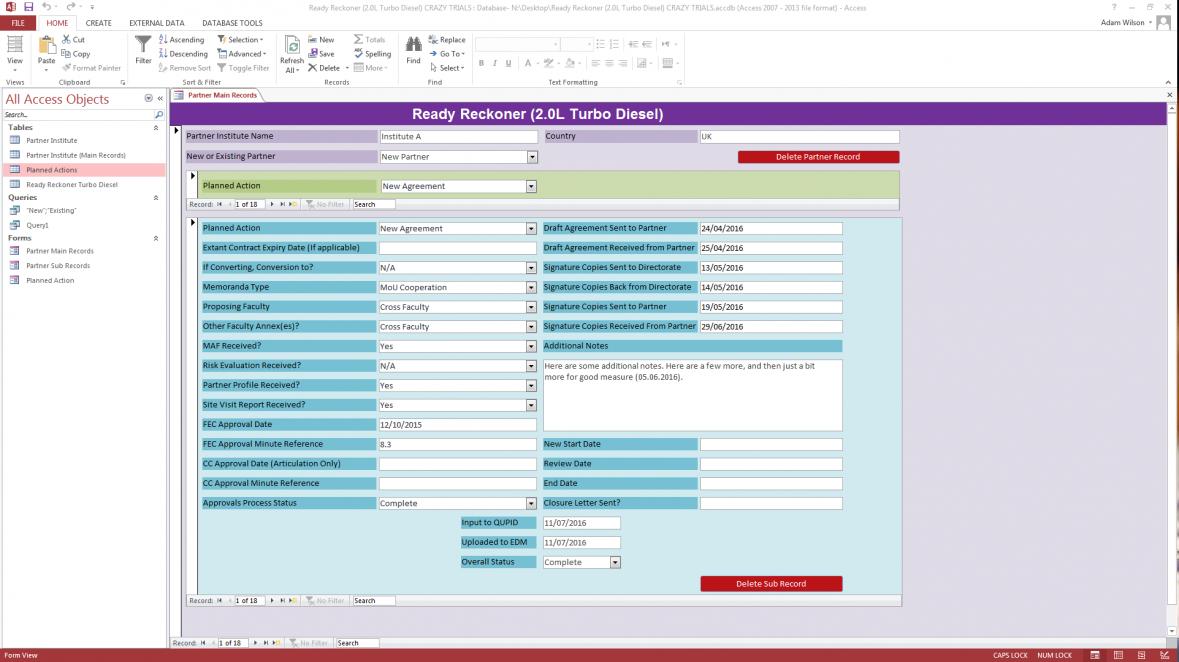Toggle Bold formatting
The height and width of the screenshot is (662, 1179).
pyautogui.click(x=481, y=63)
